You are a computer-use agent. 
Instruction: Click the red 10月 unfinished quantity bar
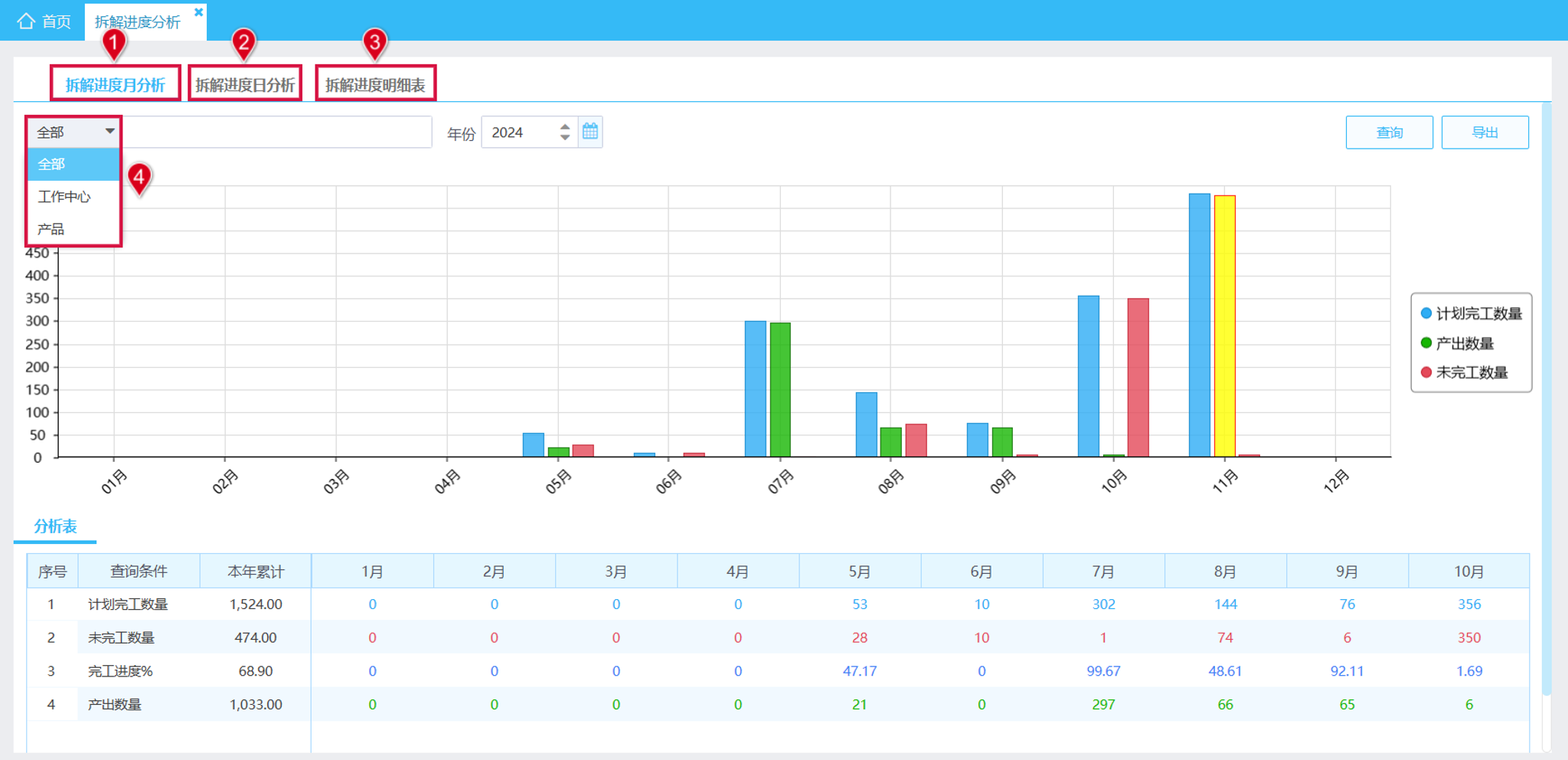point(1138,378)
